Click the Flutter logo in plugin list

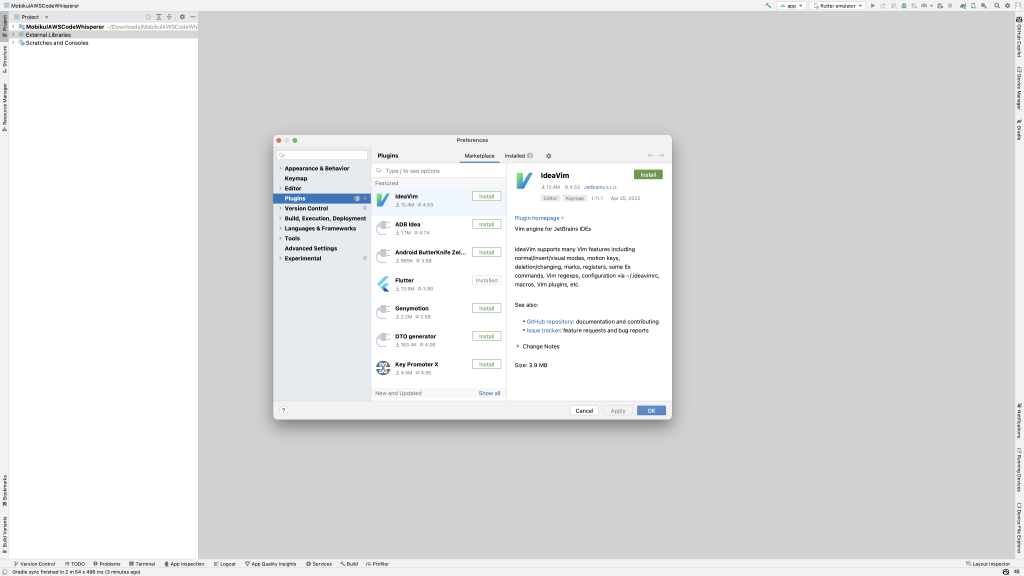click(383, 284)
